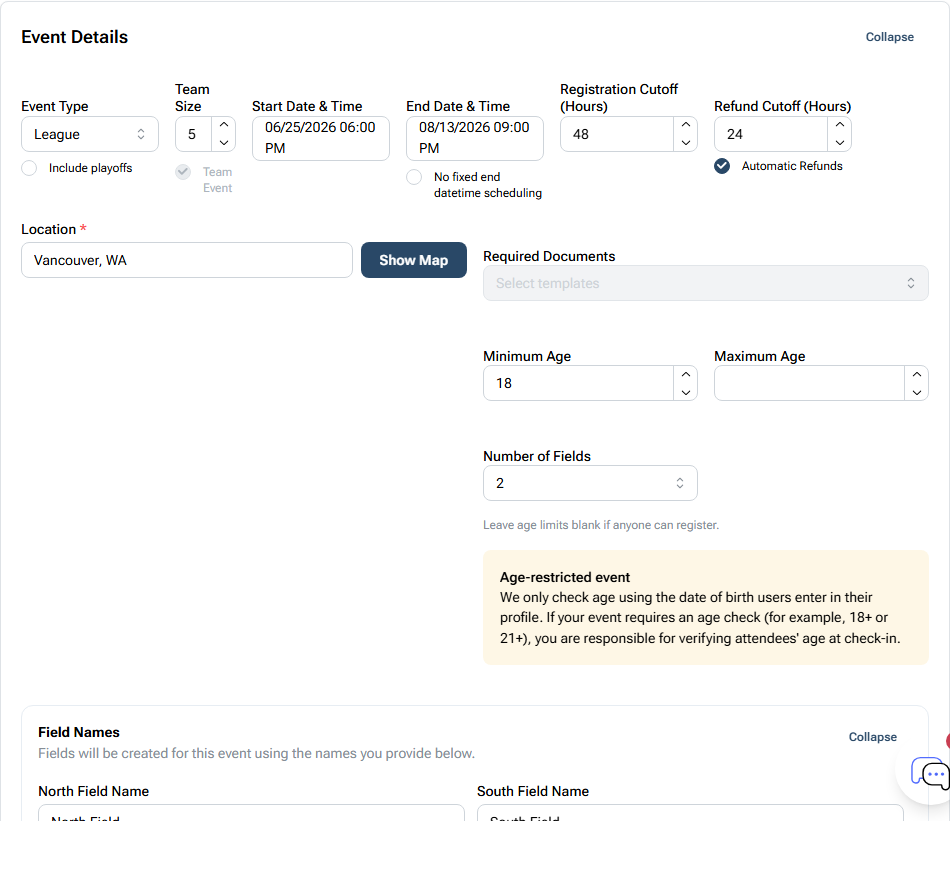Click the Show Map button
Screen dimensions: 950x879
point(414,260)
